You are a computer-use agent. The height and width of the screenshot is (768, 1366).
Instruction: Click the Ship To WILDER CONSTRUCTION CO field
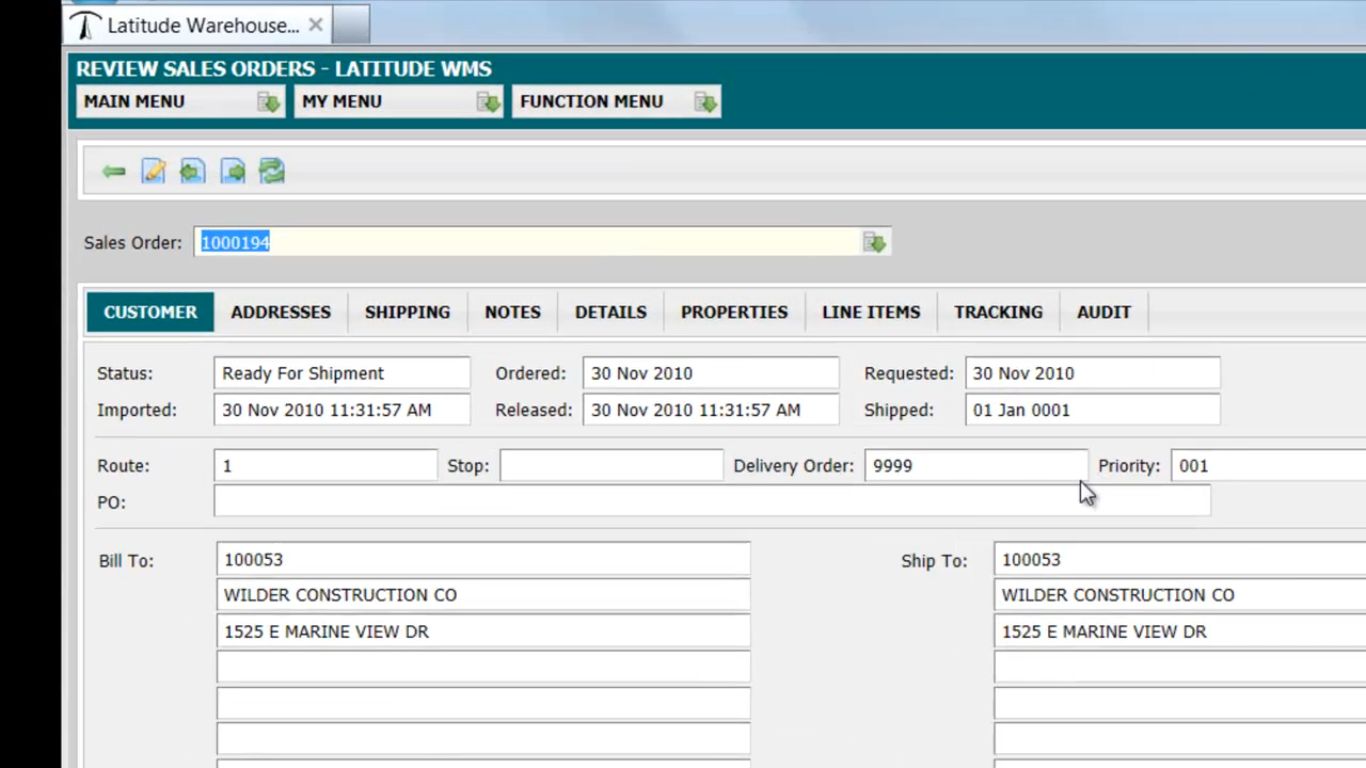(1180, 595)
